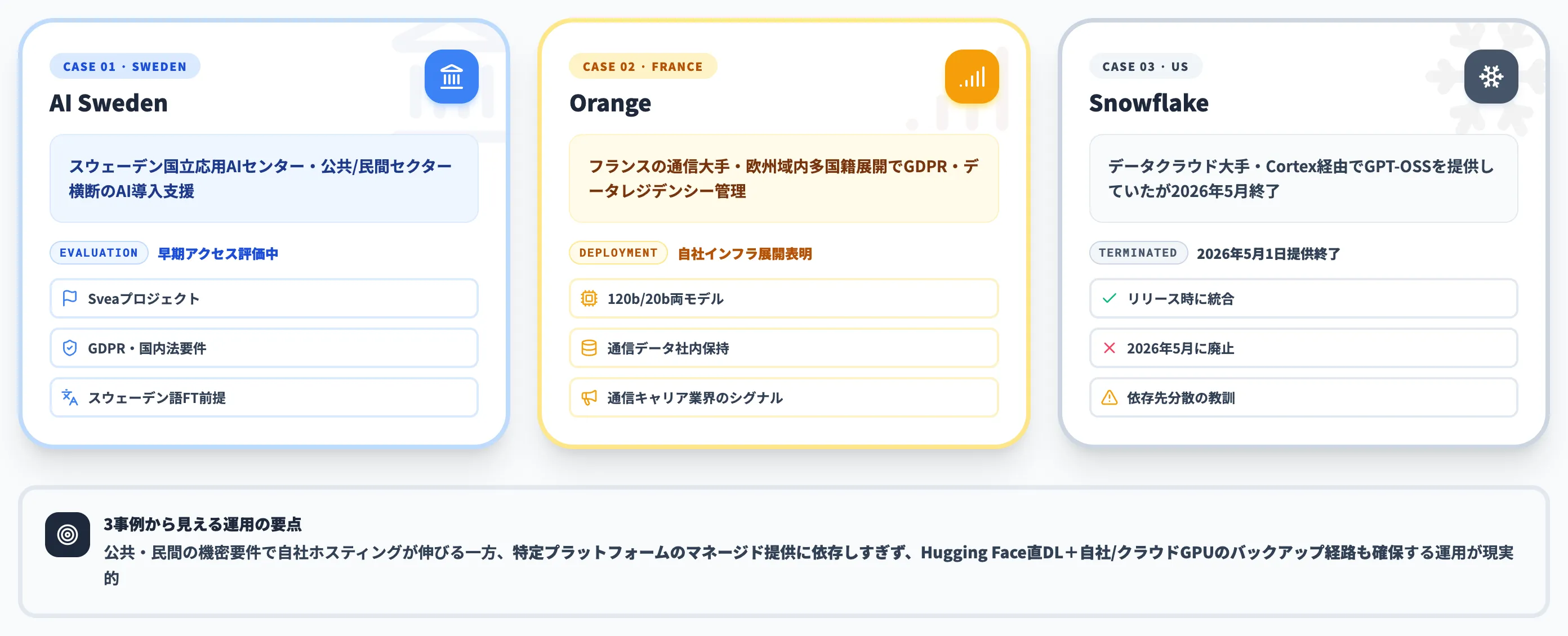Click the 依存先分散の教訓 row
This screenshot has width=1568, height=636.
pos(1304,398)
